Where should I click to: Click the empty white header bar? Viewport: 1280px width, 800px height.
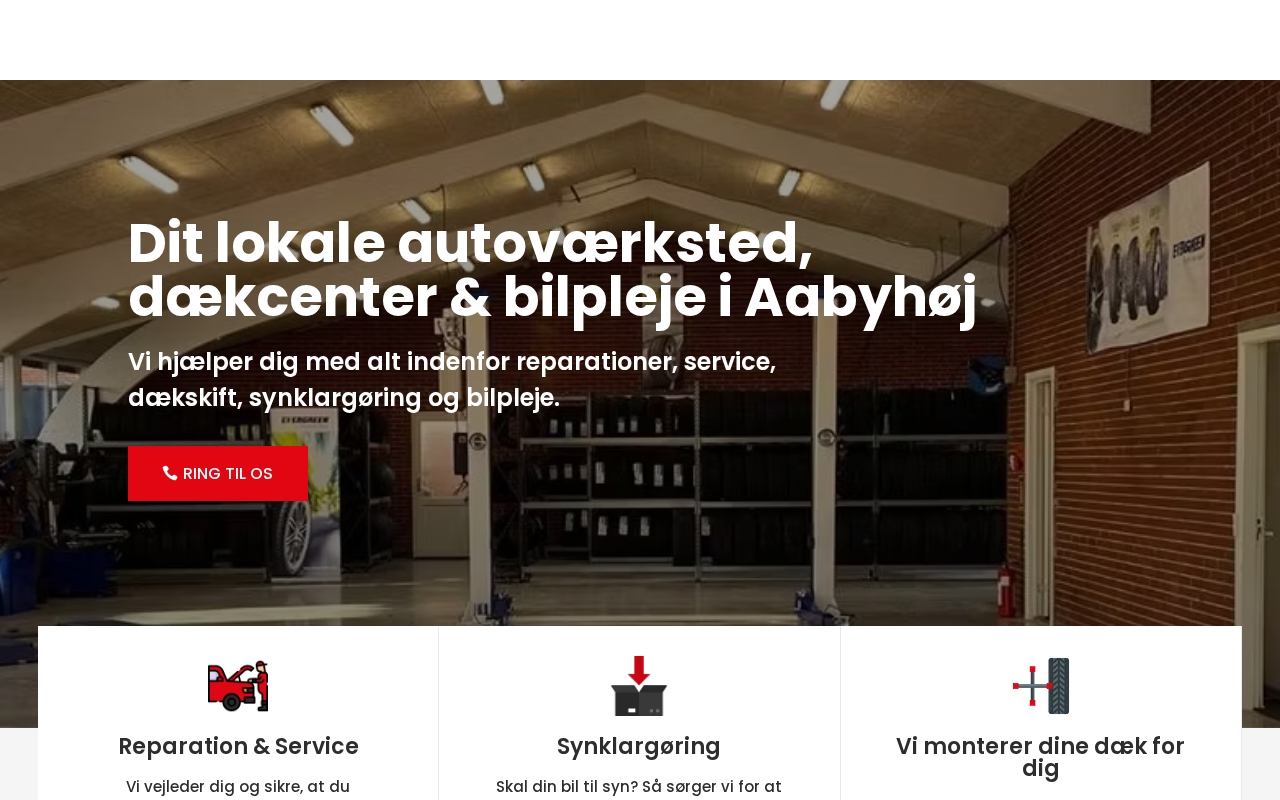pos(640,40)
